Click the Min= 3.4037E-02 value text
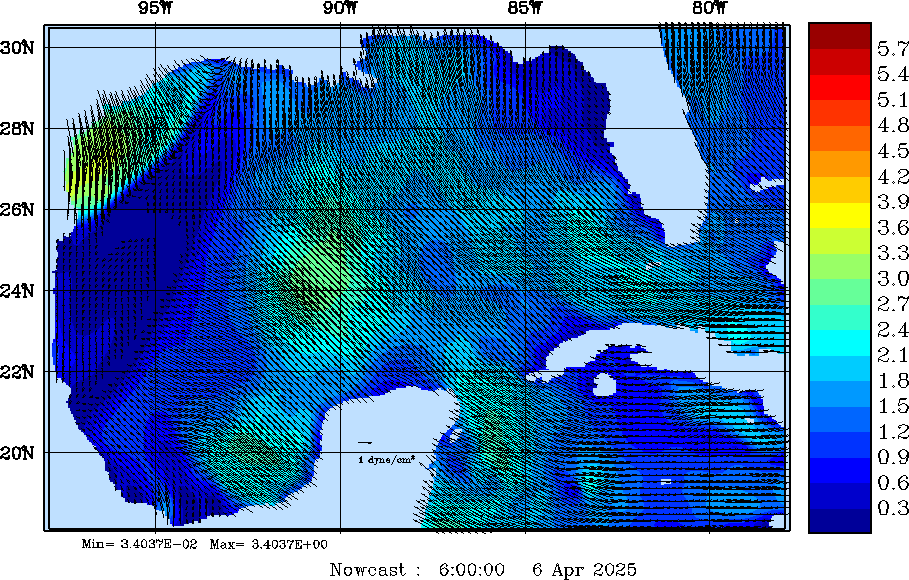Screen dimensions: 909x580 pyautogui.click(x=139, y=544)
